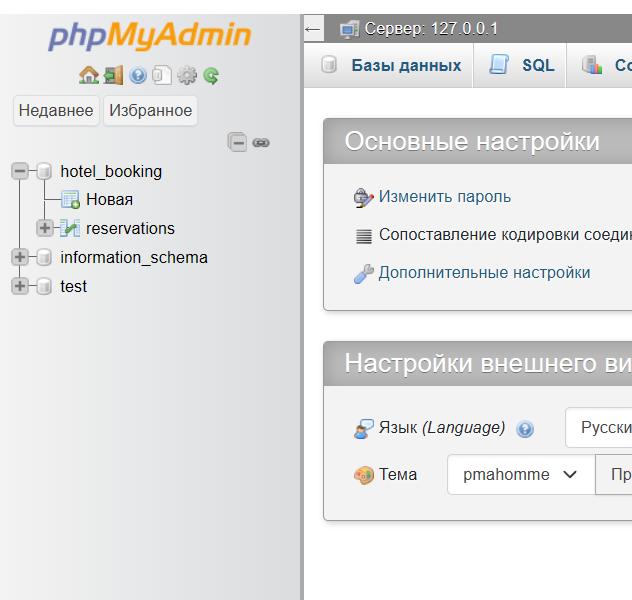Select the test database name
The image size is (632, 600).
click(73, 287)
